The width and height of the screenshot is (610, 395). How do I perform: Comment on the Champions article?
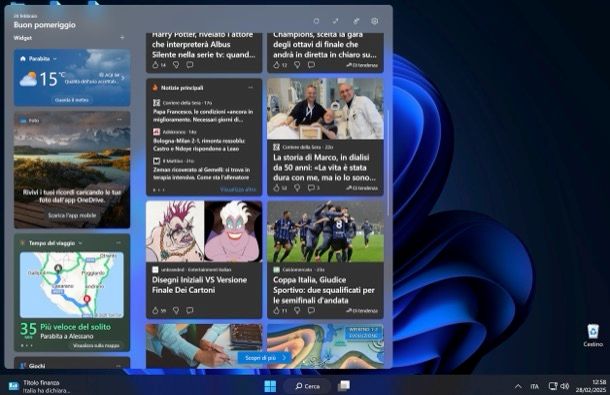[x=311, y=65]
